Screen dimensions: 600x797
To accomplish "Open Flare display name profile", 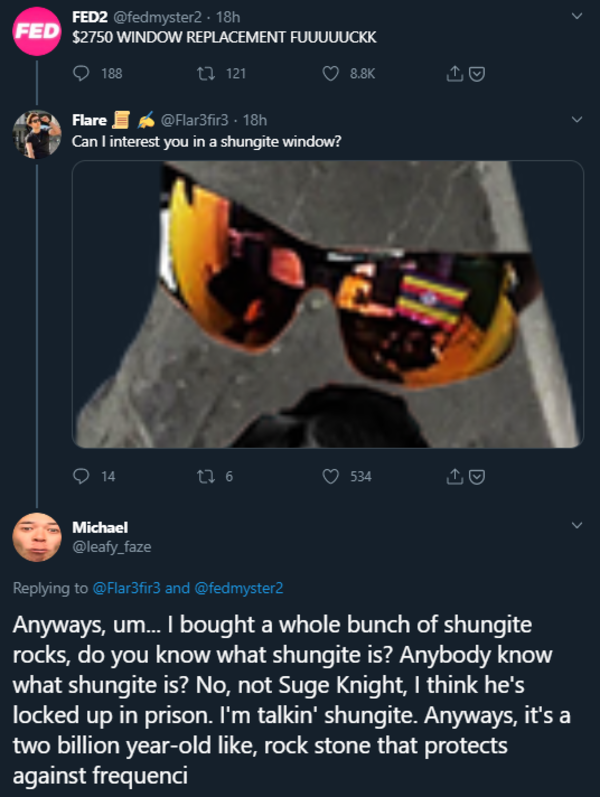I will tap(90, 121).
